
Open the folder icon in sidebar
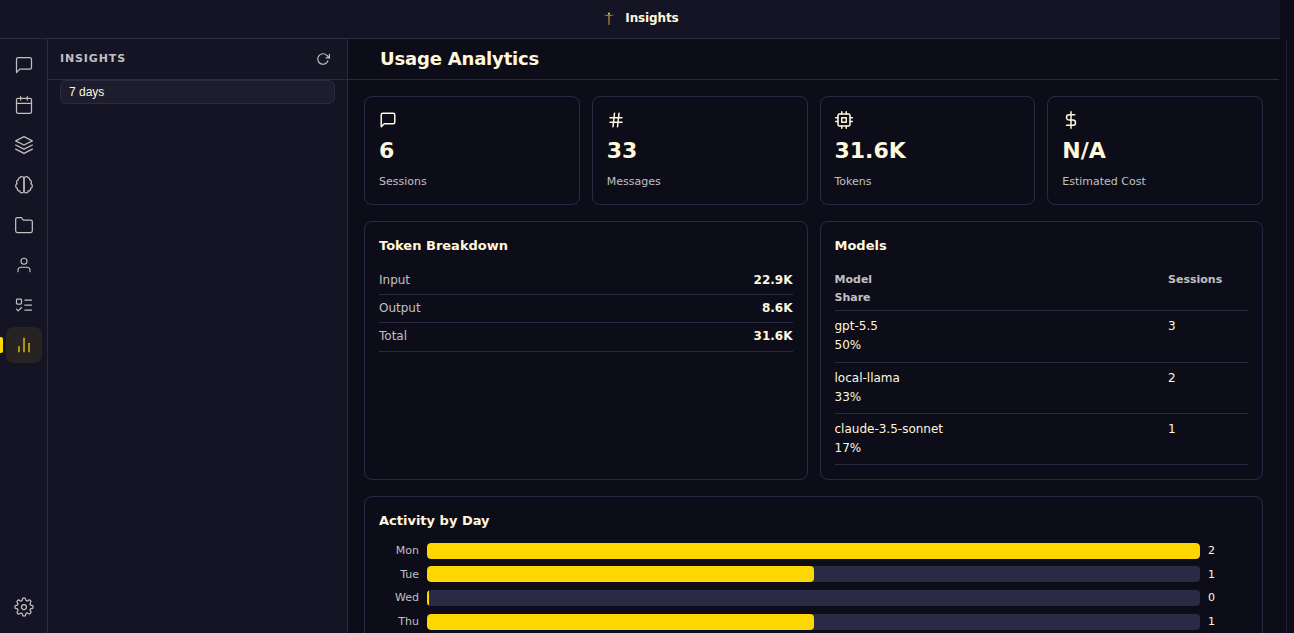(x=24, y=225)
